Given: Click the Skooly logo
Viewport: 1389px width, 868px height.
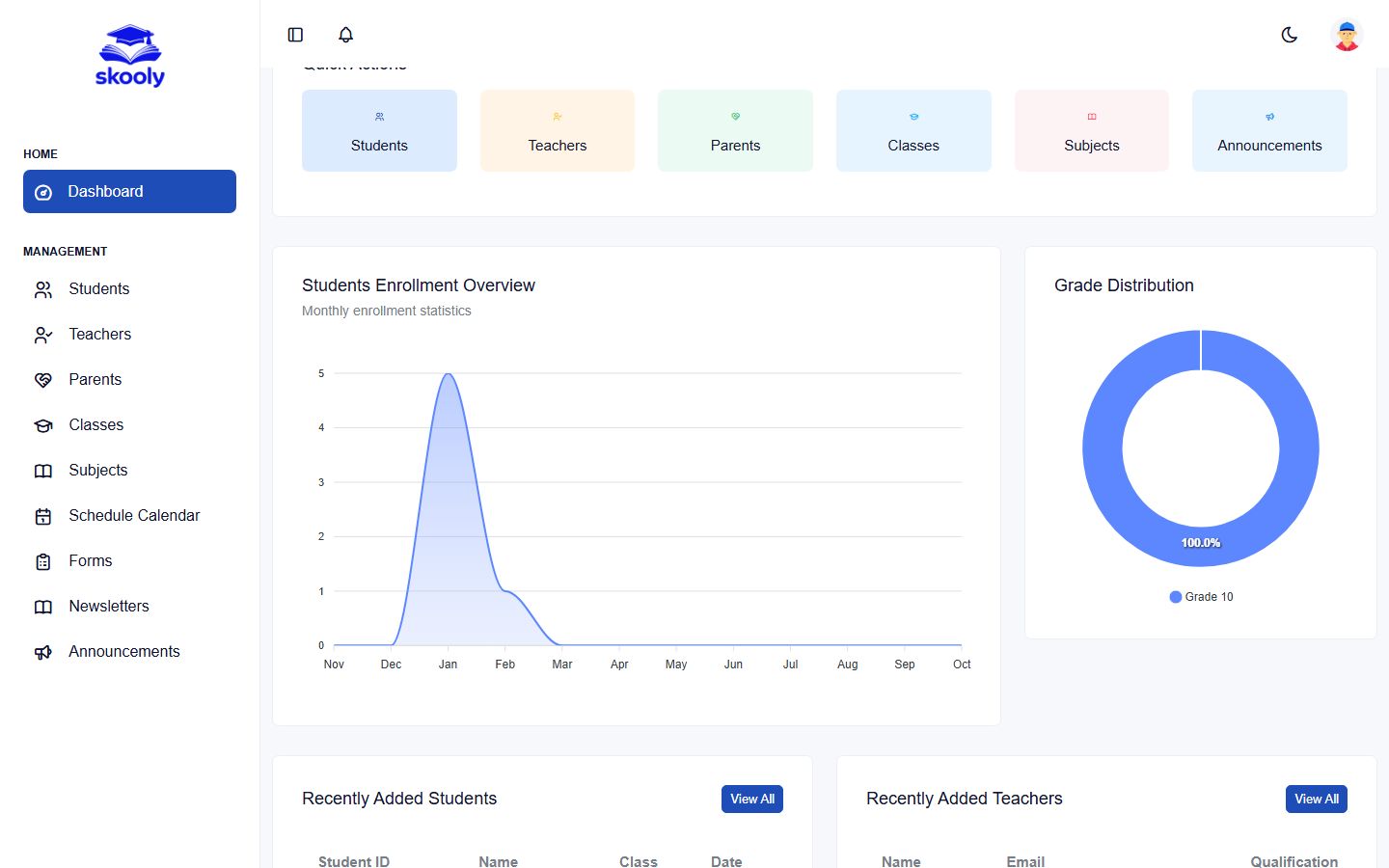Looking at the screenshot, I should click(x=130, y=56).
